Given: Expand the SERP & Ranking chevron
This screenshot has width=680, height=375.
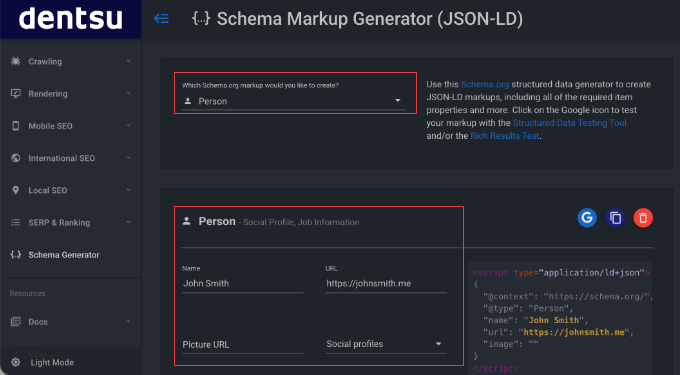Looking at the screenshot, I should tap(128, 222).
